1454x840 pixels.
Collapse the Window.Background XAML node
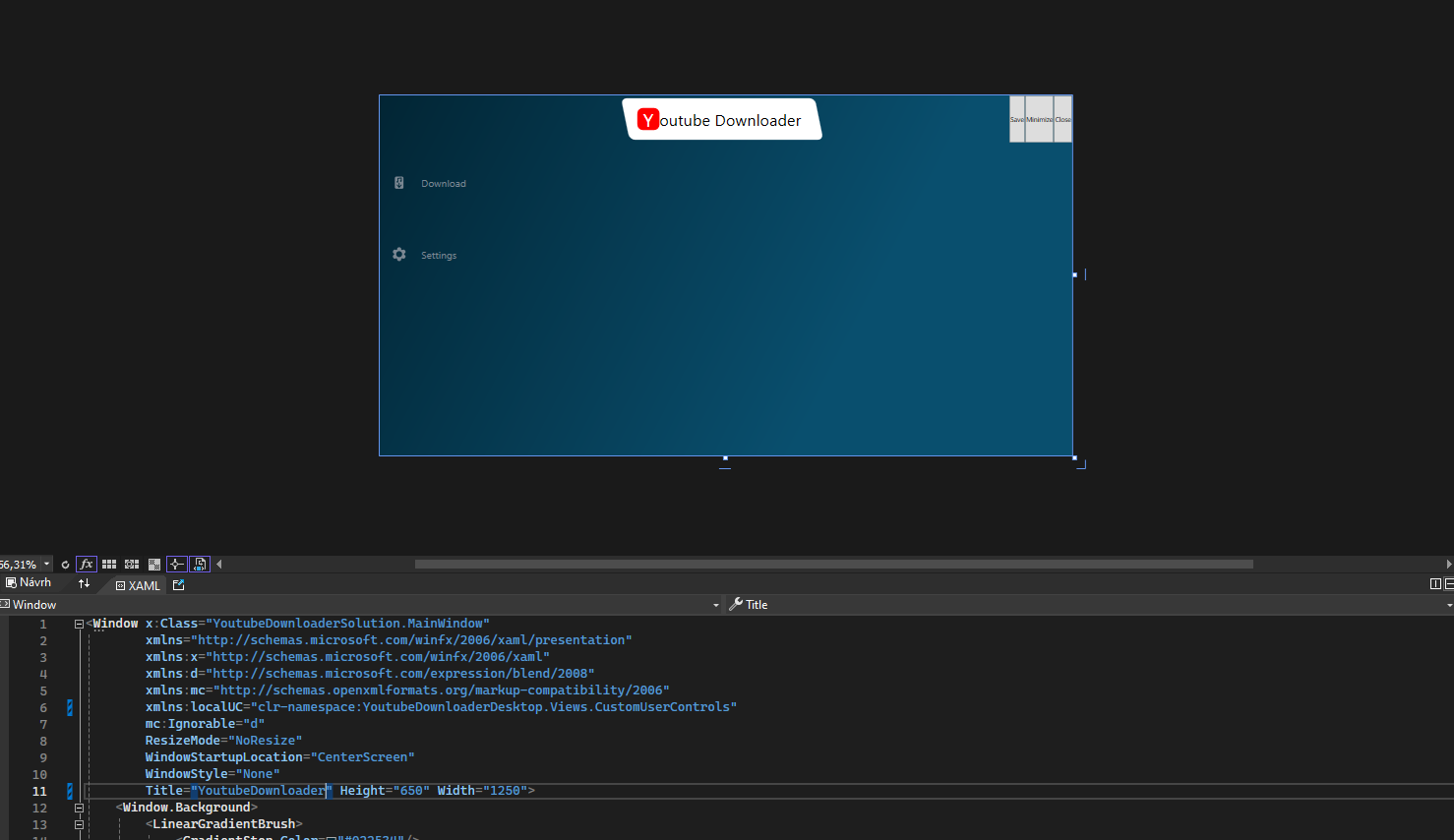coord(79,808)
